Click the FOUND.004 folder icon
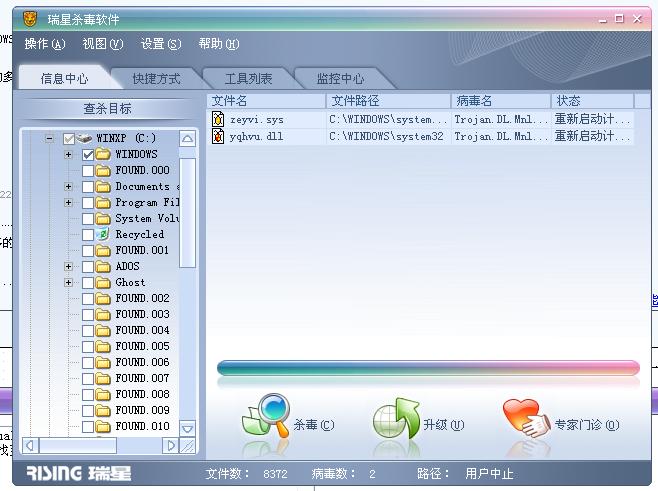658x491 pixels. [x=102, y=330]
